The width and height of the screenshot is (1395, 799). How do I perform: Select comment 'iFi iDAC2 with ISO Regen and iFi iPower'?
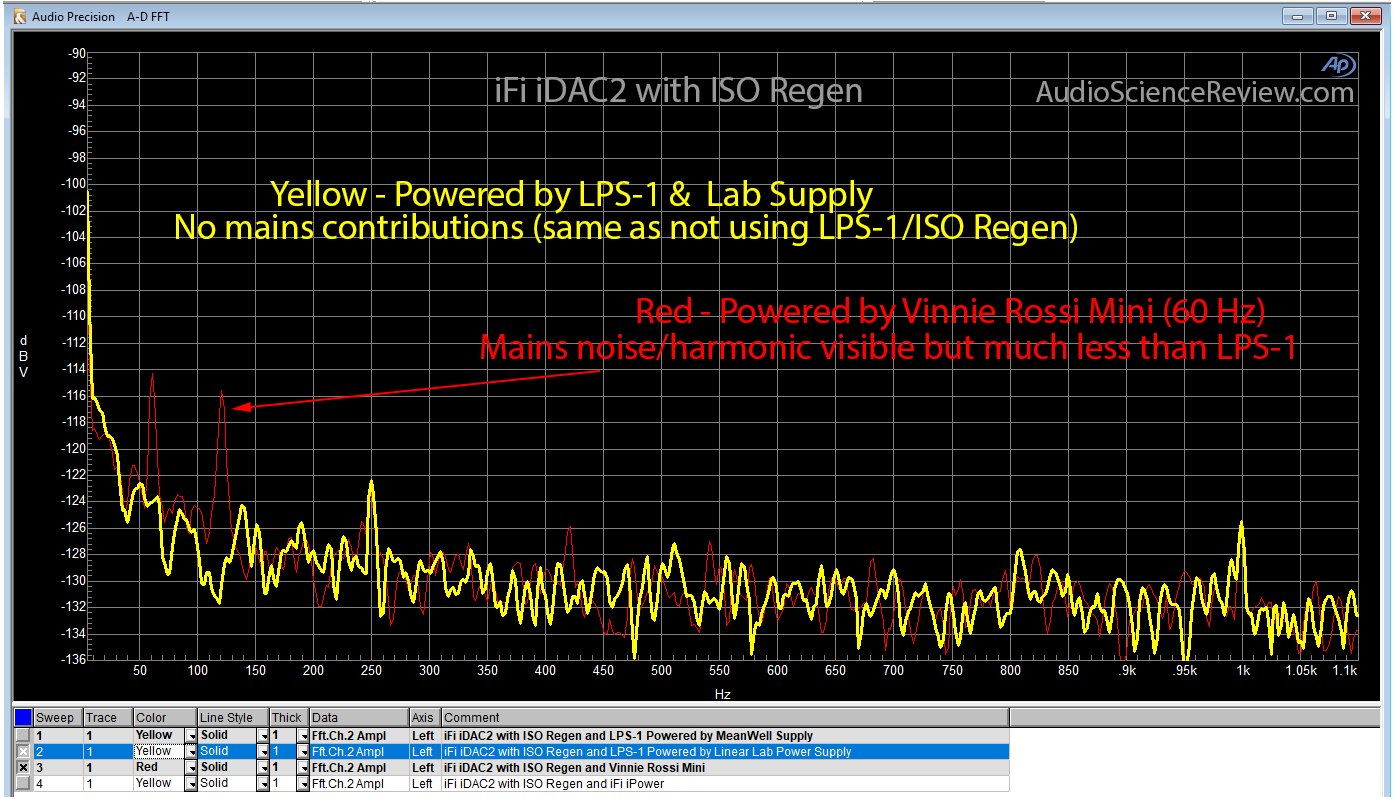554,783
